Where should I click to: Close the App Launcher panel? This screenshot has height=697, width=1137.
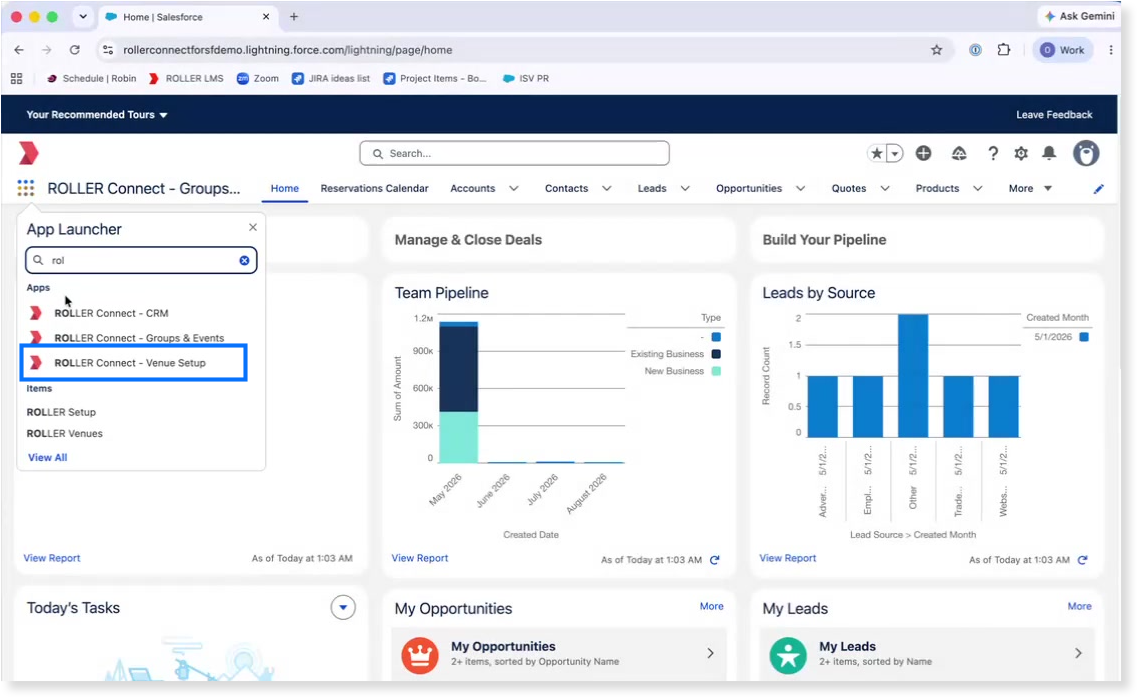[252, 227]
